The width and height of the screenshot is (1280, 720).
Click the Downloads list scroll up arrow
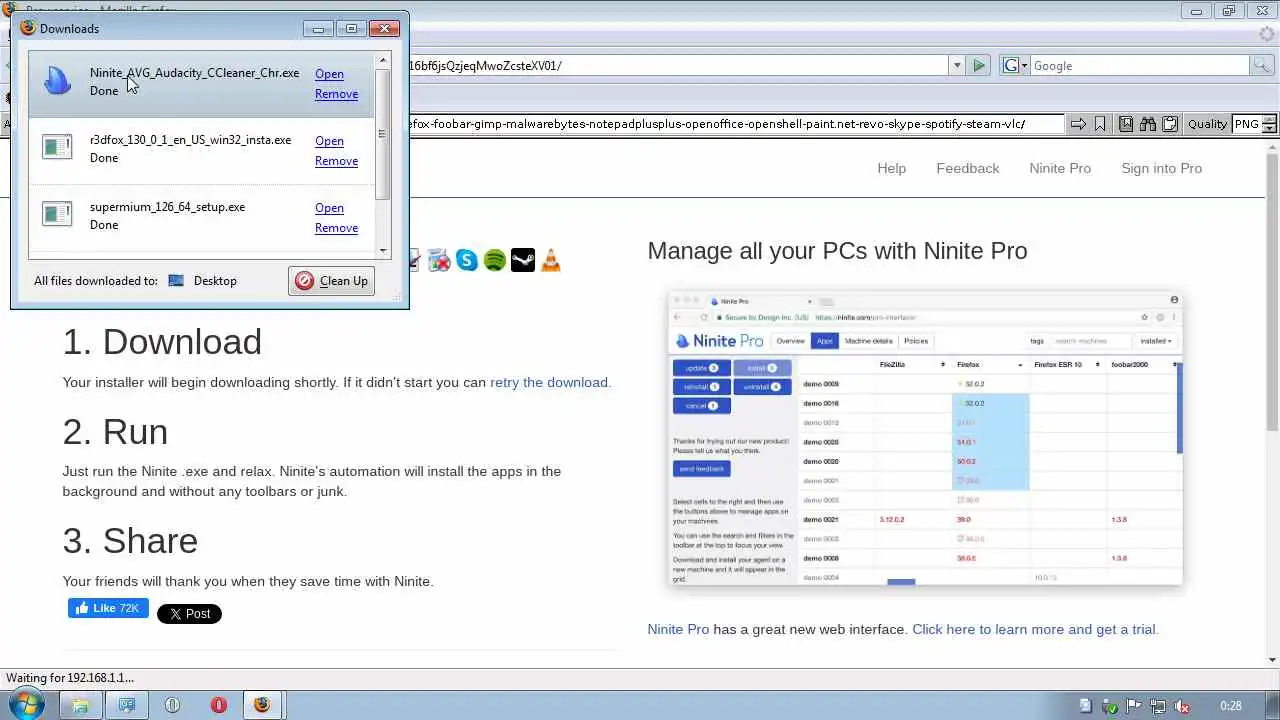pos(382,61)
